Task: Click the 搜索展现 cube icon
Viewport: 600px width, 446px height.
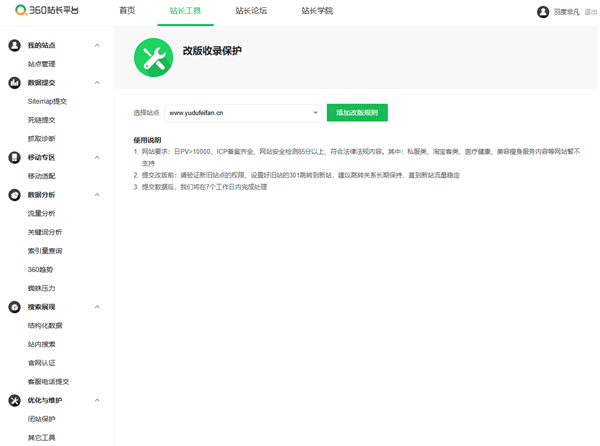Action: [15, 307]
